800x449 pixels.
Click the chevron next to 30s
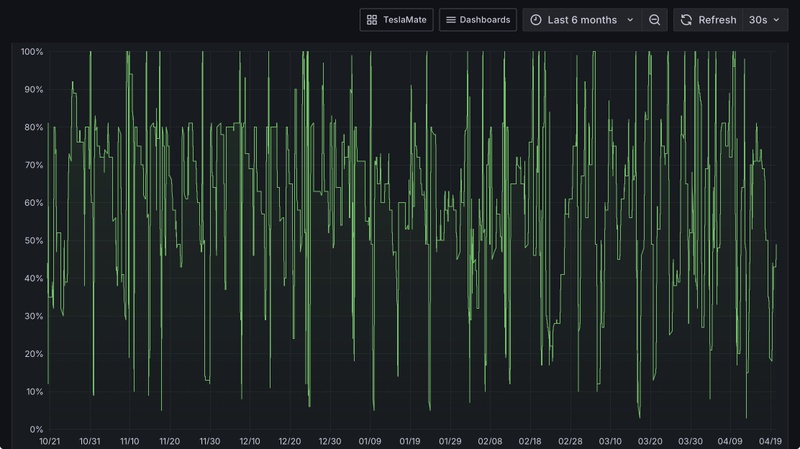(x=777, y=20)
